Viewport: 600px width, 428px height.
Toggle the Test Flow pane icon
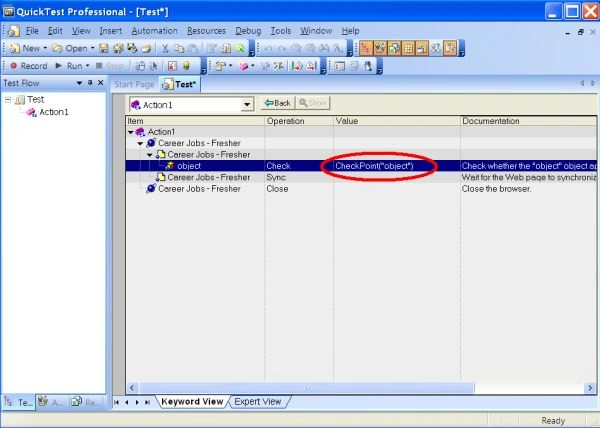[366, 48]
